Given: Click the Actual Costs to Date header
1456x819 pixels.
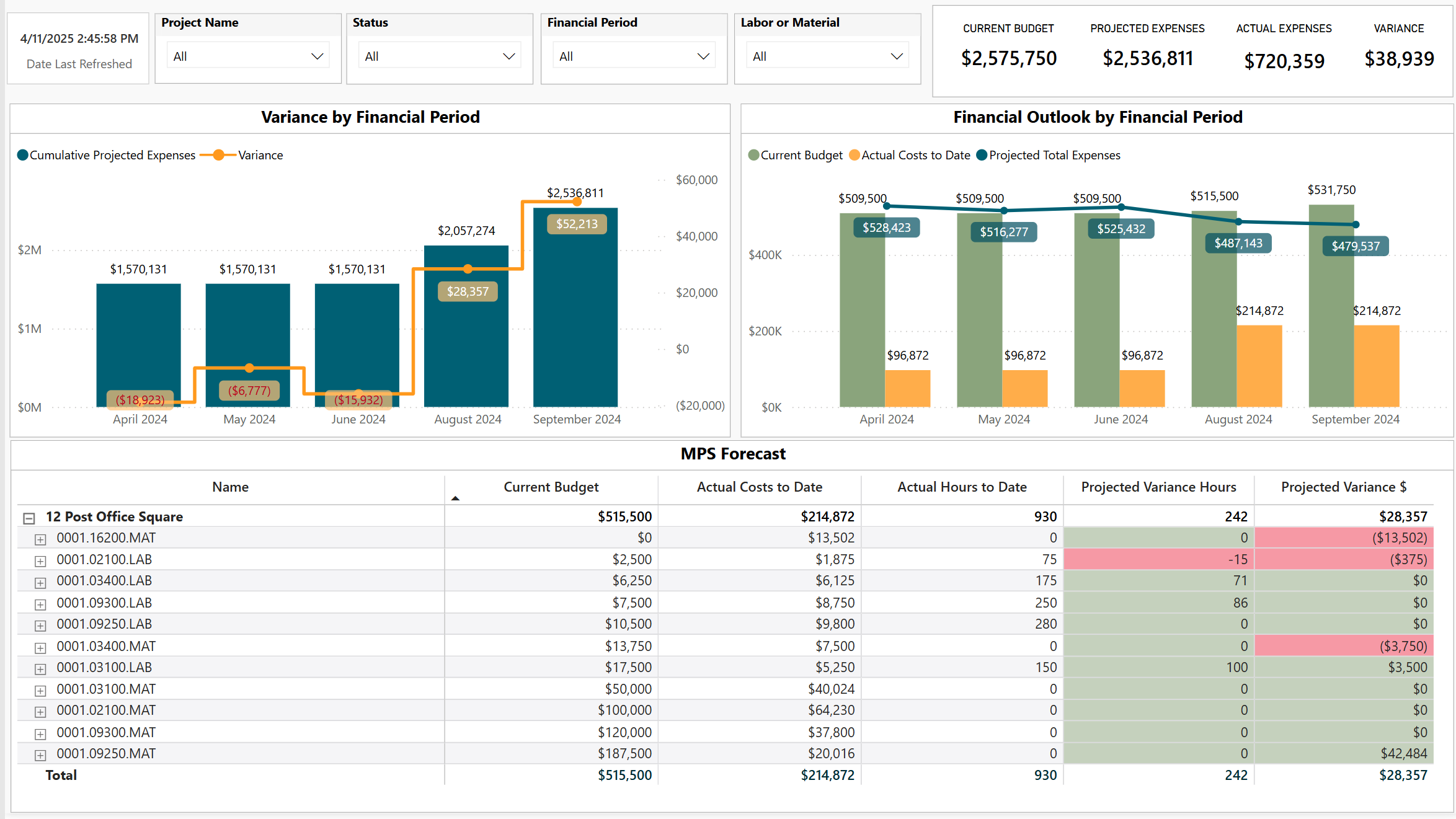Looking at the screenshot, I should (x=759, y=487).
